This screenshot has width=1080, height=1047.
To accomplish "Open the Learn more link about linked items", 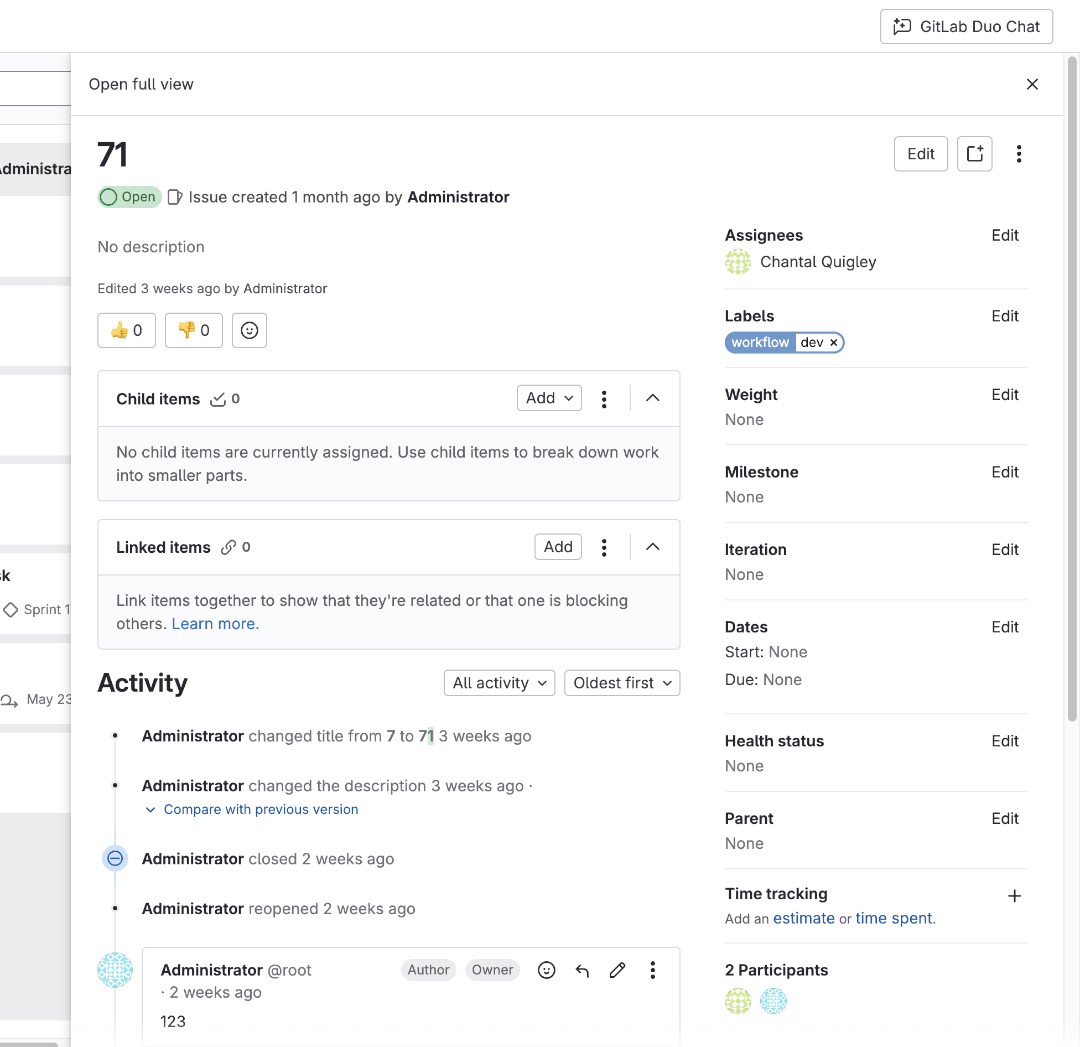I will pyautogui.click(x=213, y=623).
